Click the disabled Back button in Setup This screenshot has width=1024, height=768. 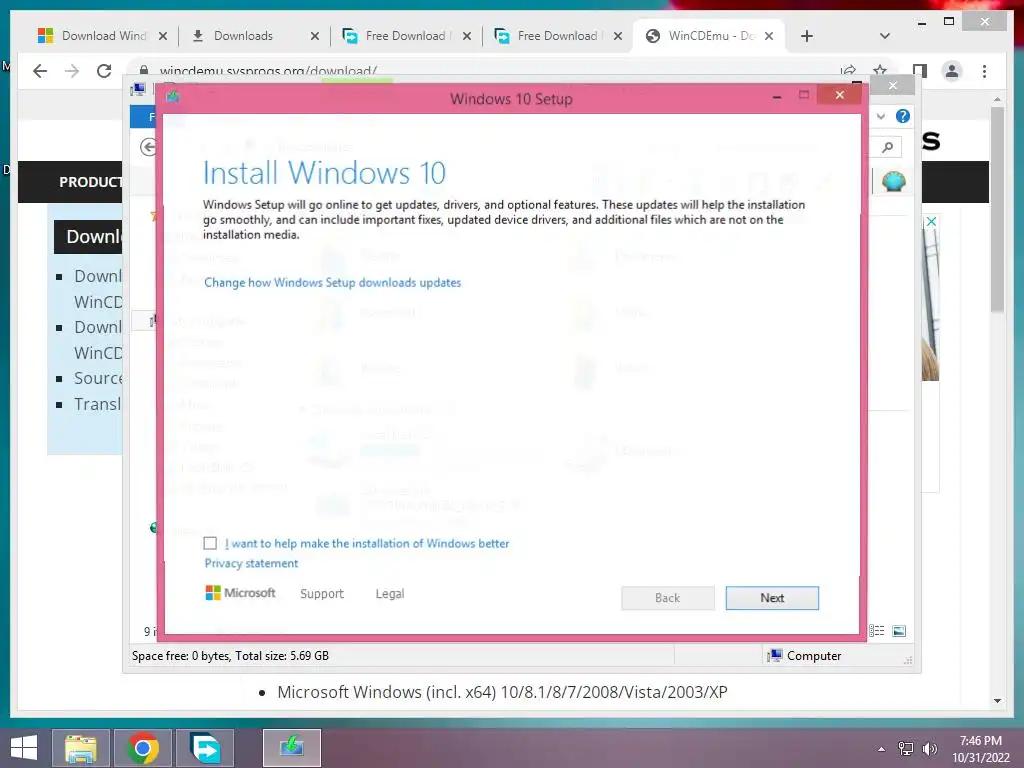[667, 598]
